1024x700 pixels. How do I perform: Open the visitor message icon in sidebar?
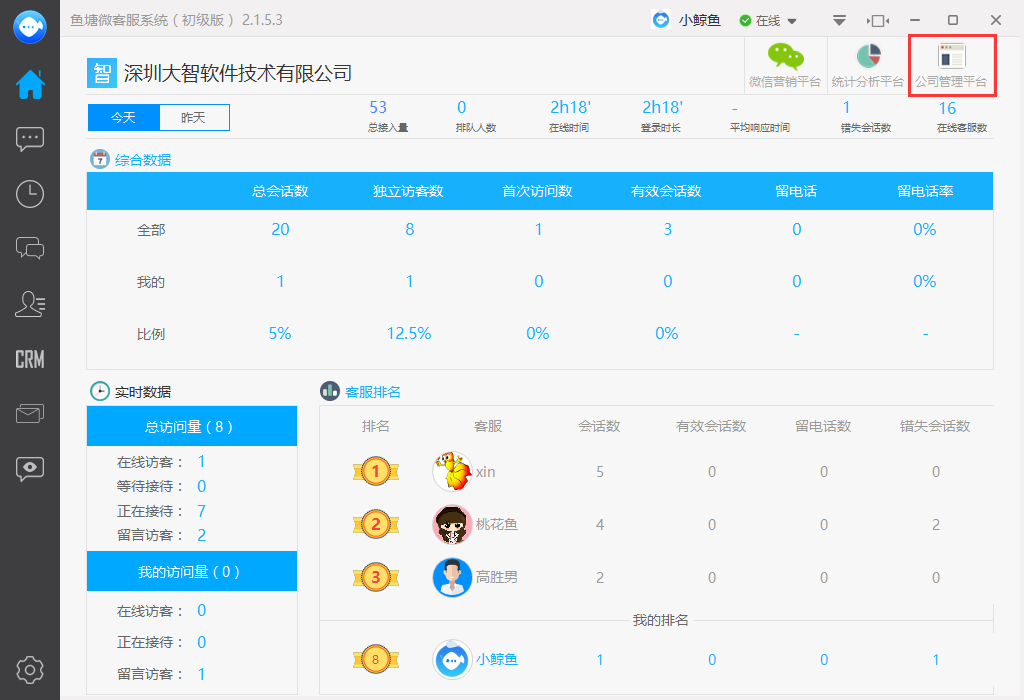click(x=29, y=467)
